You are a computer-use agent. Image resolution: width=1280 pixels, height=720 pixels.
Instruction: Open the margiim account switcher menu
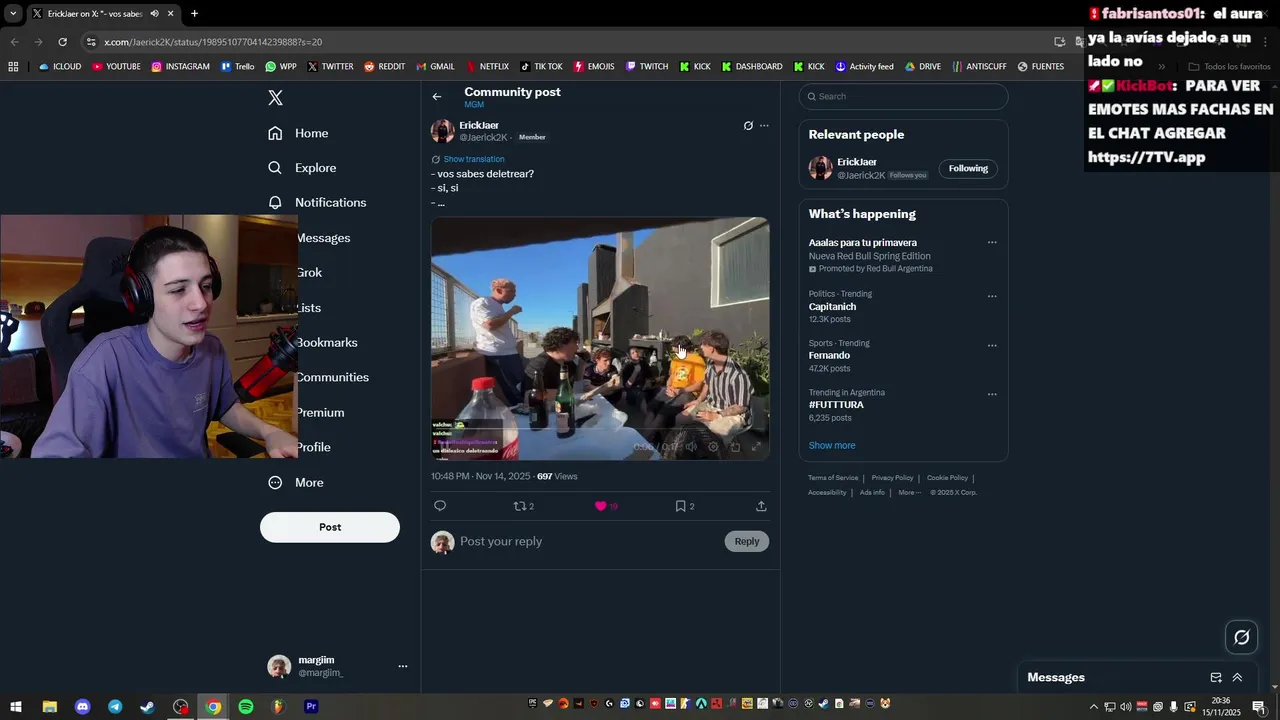tap(403, 666)
